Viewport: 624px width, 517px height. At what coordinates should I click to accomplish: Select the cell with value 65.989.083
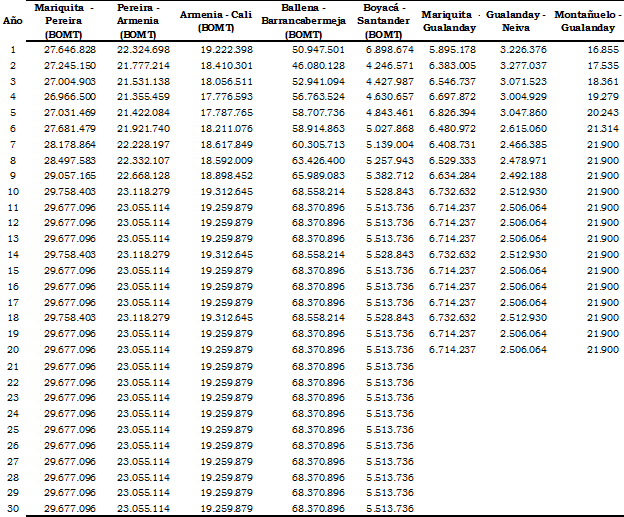click(318, 174)
